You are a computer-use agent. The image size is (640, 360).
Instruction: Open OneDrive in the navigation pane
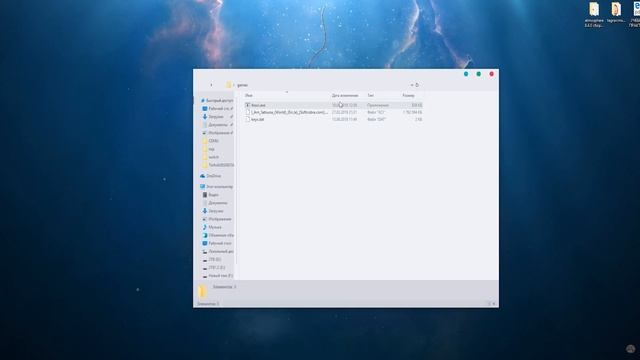pyautogui.click(x=211, y=176)
